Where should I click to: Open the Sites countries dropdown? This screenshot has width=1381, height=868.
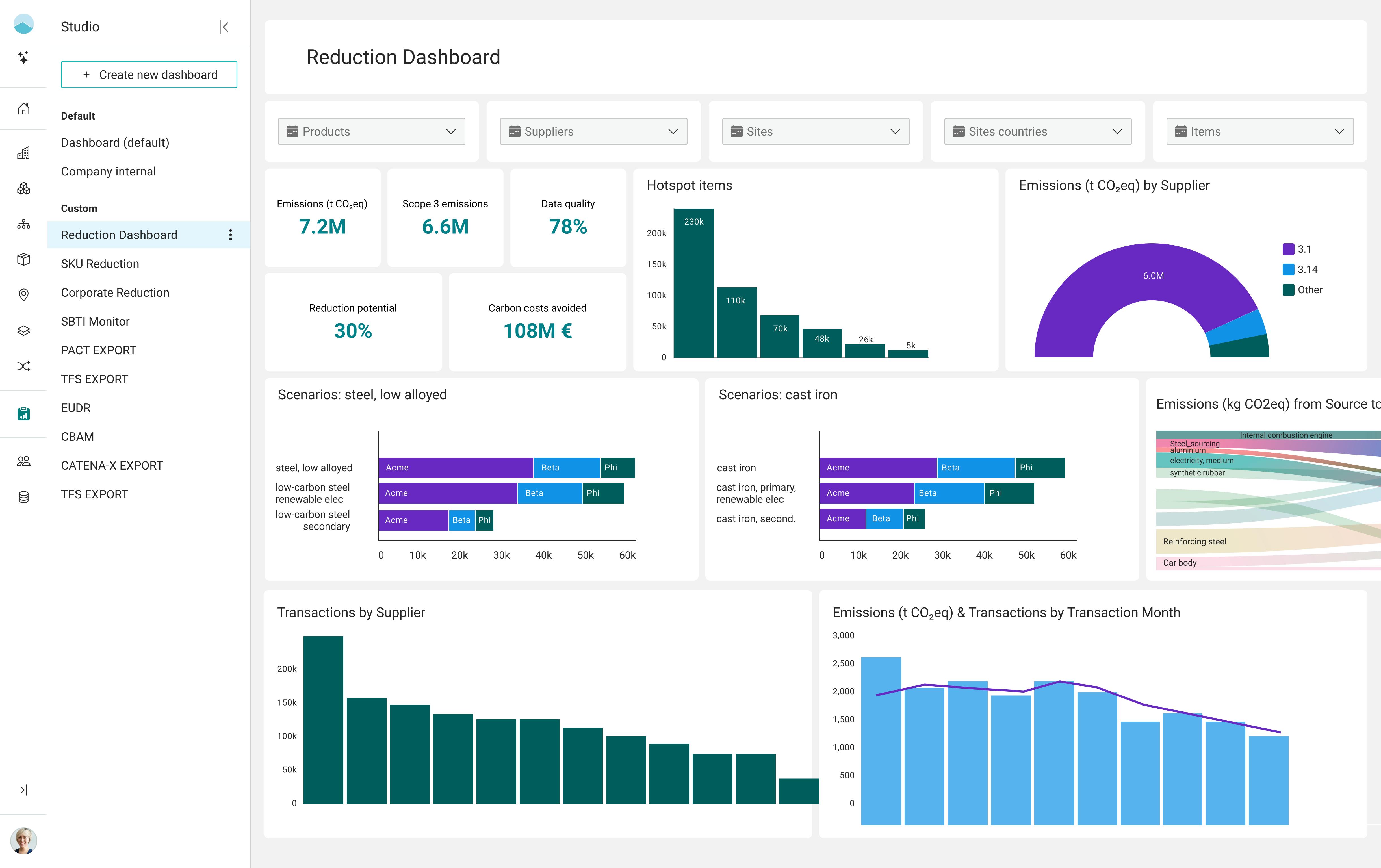(1037, 132)
